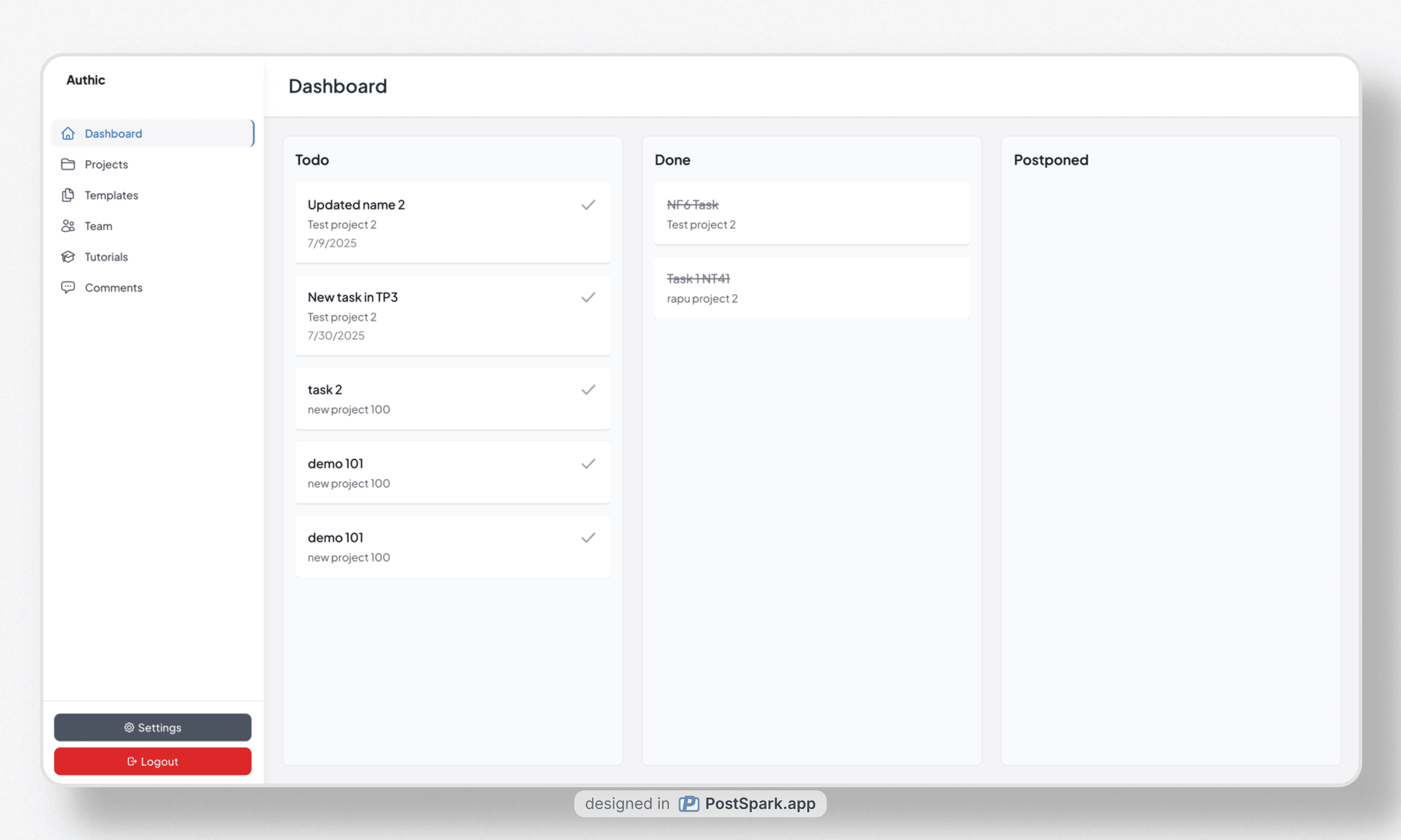The height and width of the screenshot is (840, 1401).
Task: Open the Settings button
Action: pos(153,728)
